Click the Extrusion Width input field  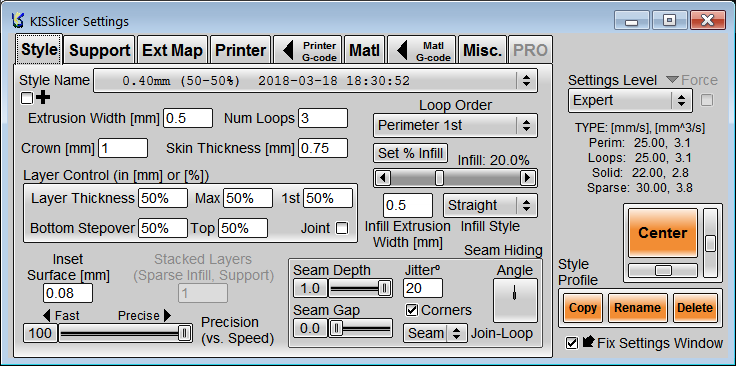tap(188, 118)
